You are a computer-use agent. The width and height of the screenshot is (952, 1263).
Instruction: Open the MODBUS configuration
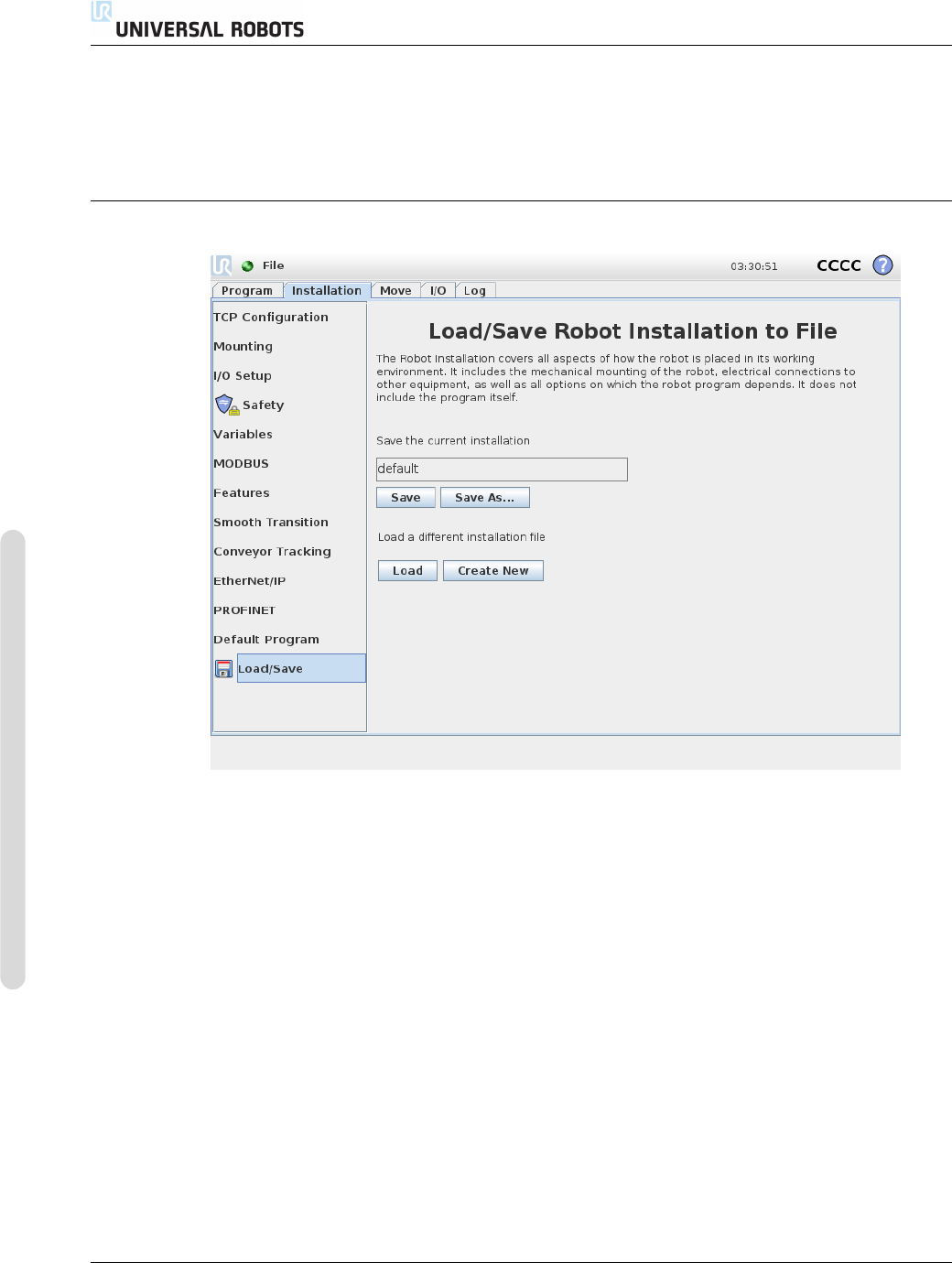(241, 463)
